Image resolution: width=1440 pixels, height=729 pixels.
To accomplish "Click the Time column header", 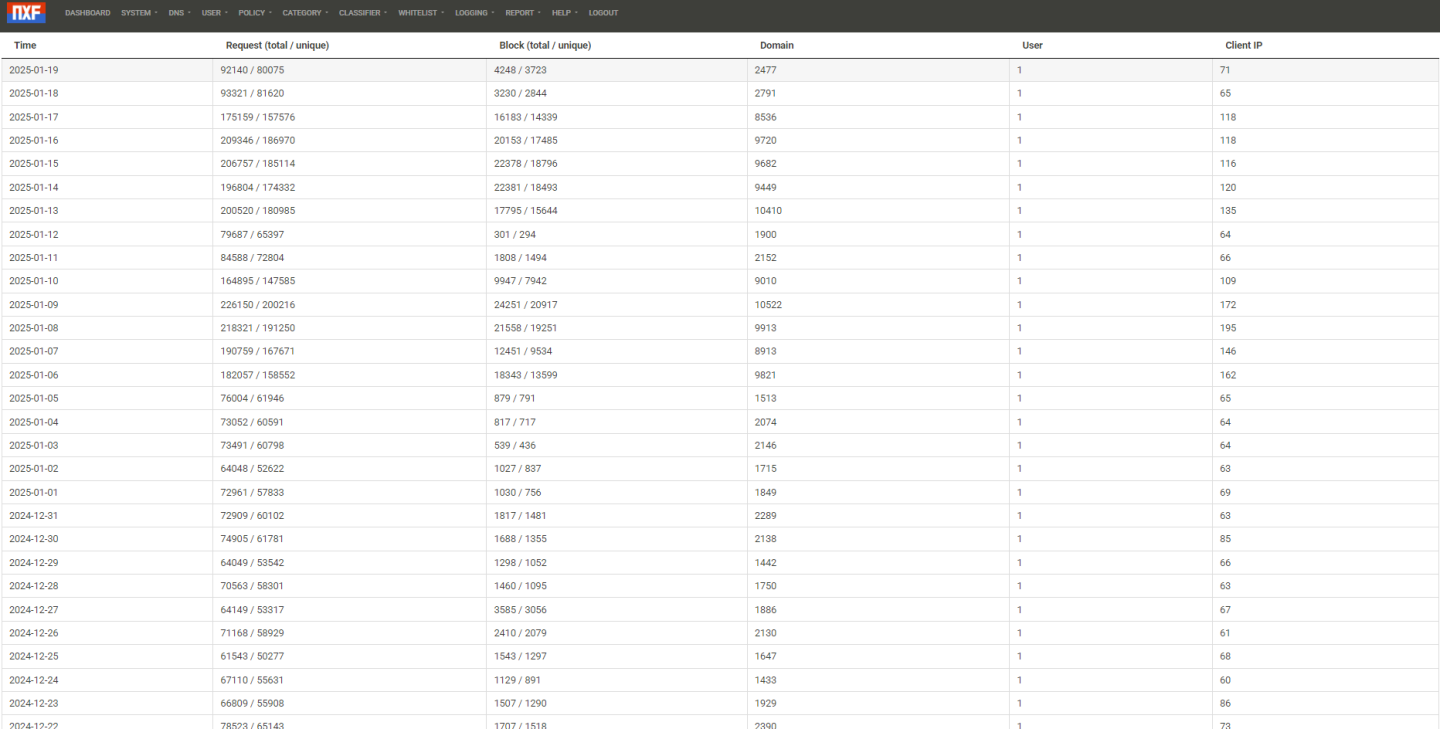I will point(25,45).
